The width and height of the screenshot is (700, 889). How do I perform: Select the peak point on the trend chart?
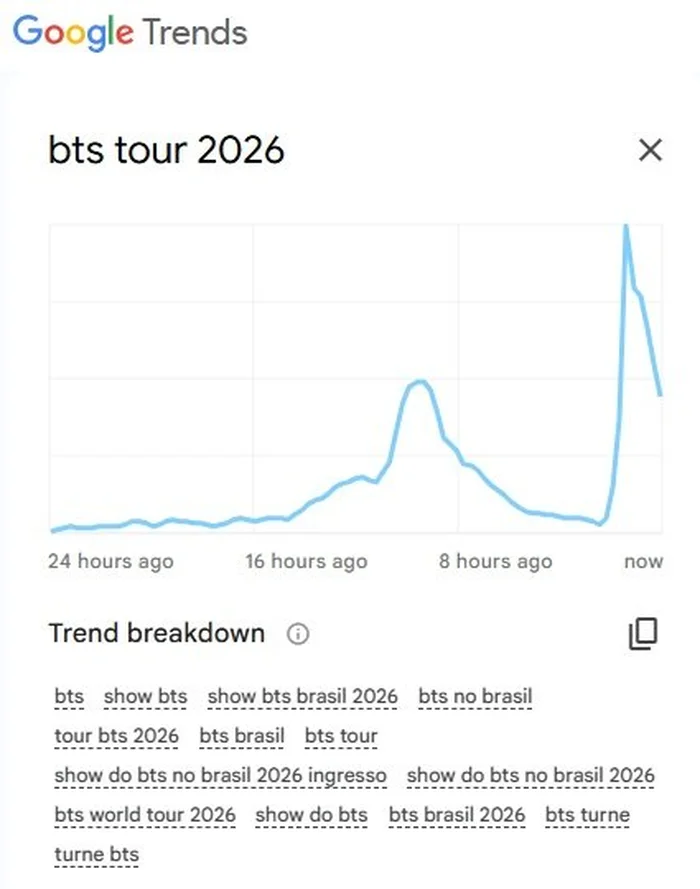(x=626, y=228)
